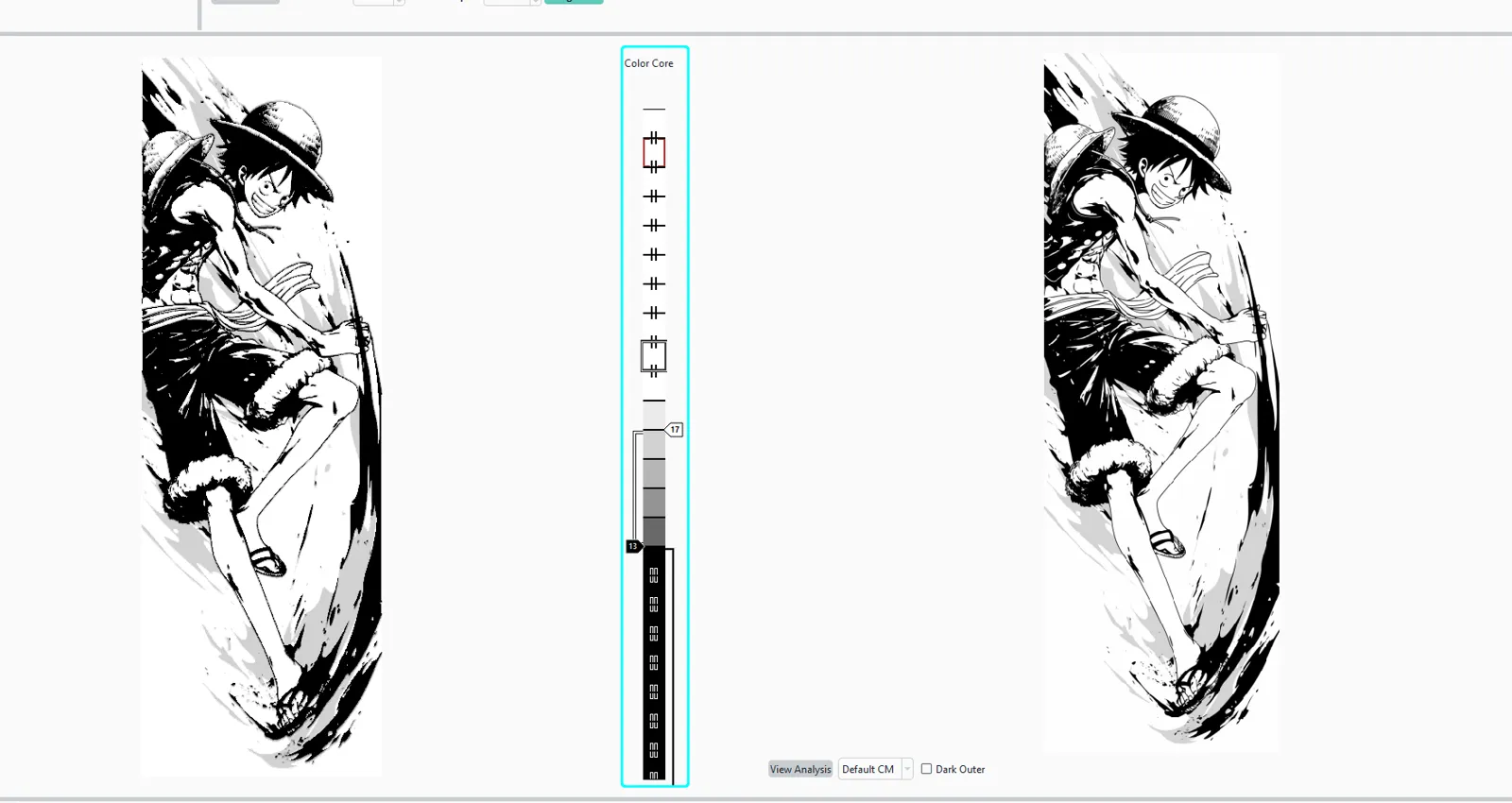Select the white marker labeled 17
Screen dimensions: 1512x803
pyautogui.click(x=675, y=430)
